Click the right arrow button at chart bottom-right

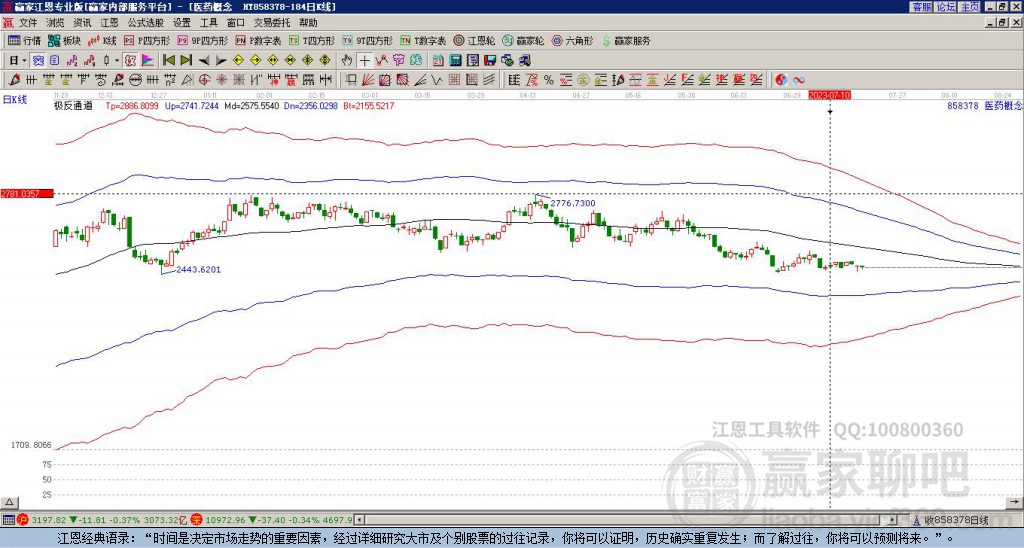1015,502
